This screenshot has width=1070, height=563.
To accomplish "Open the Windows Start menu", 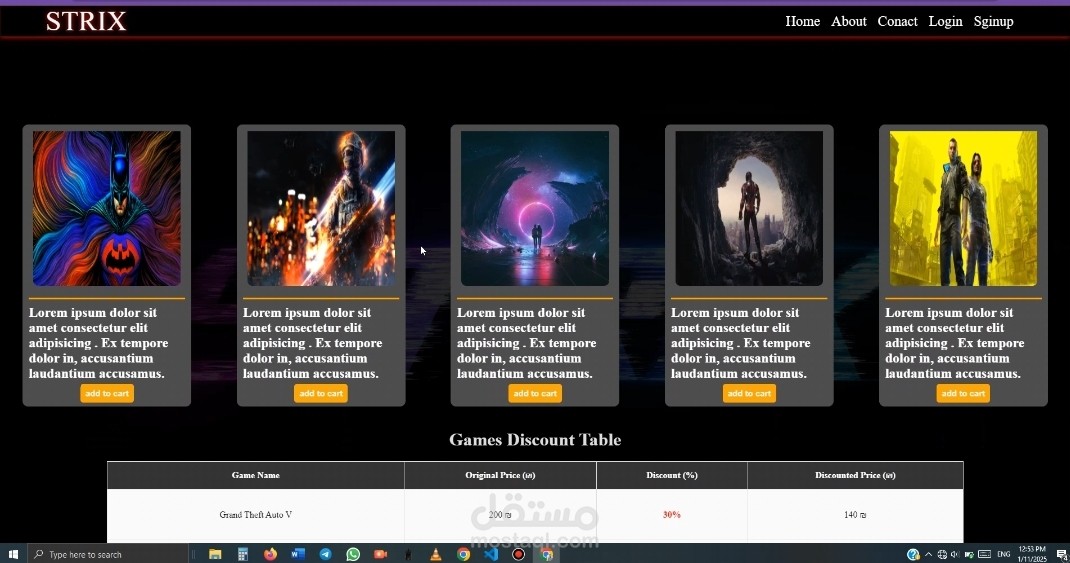I will pyautogui.click(x=13, y=554).
